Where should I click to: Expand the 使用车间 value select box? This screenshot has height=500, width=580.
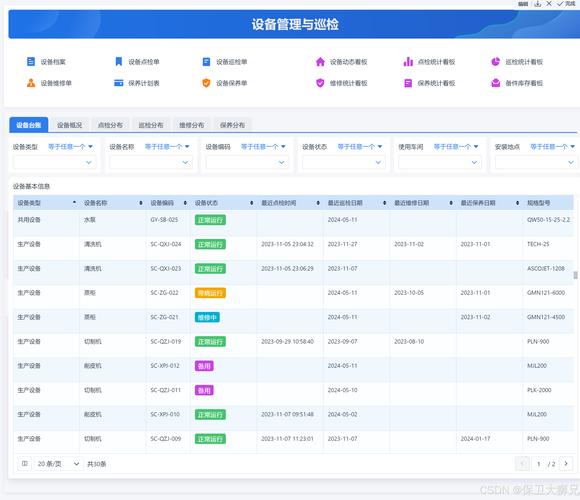tap(440, 162)
